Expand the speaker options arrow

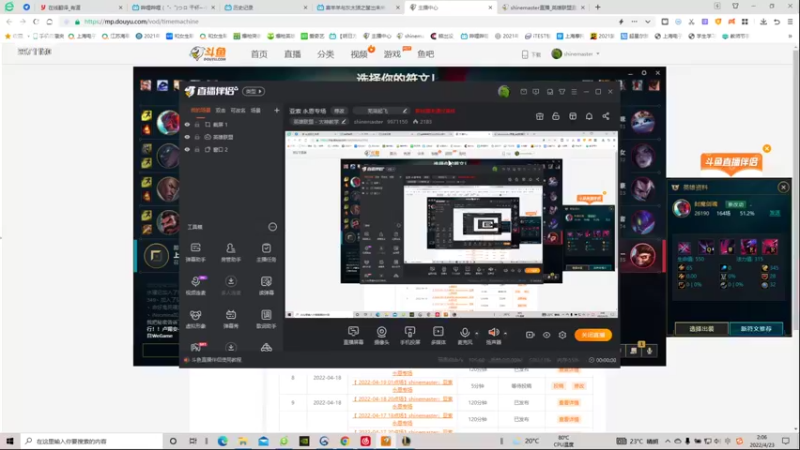[506, 334]
